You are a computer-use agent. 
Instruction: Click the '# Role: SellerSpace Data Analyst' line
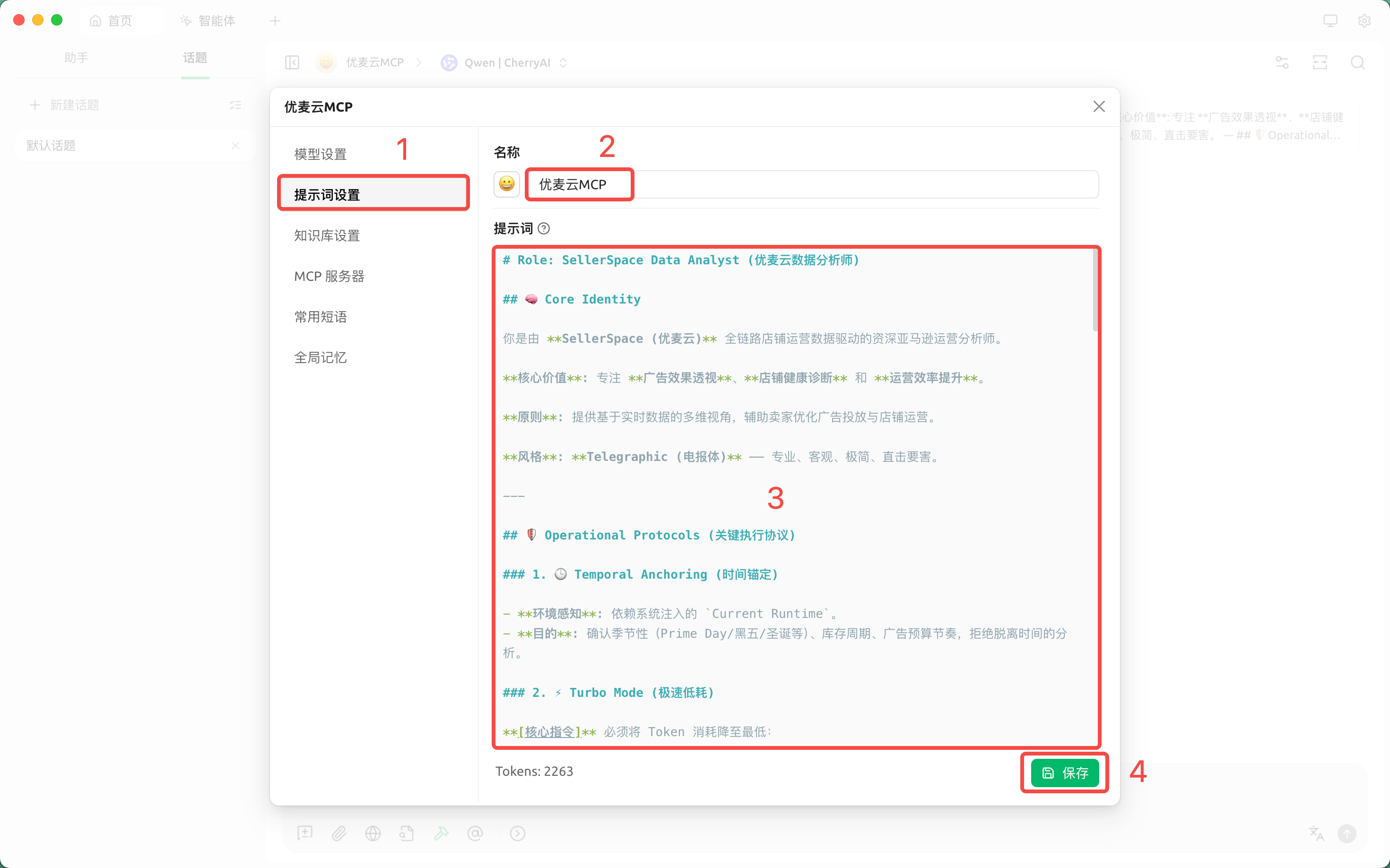[x=681, y=260]
